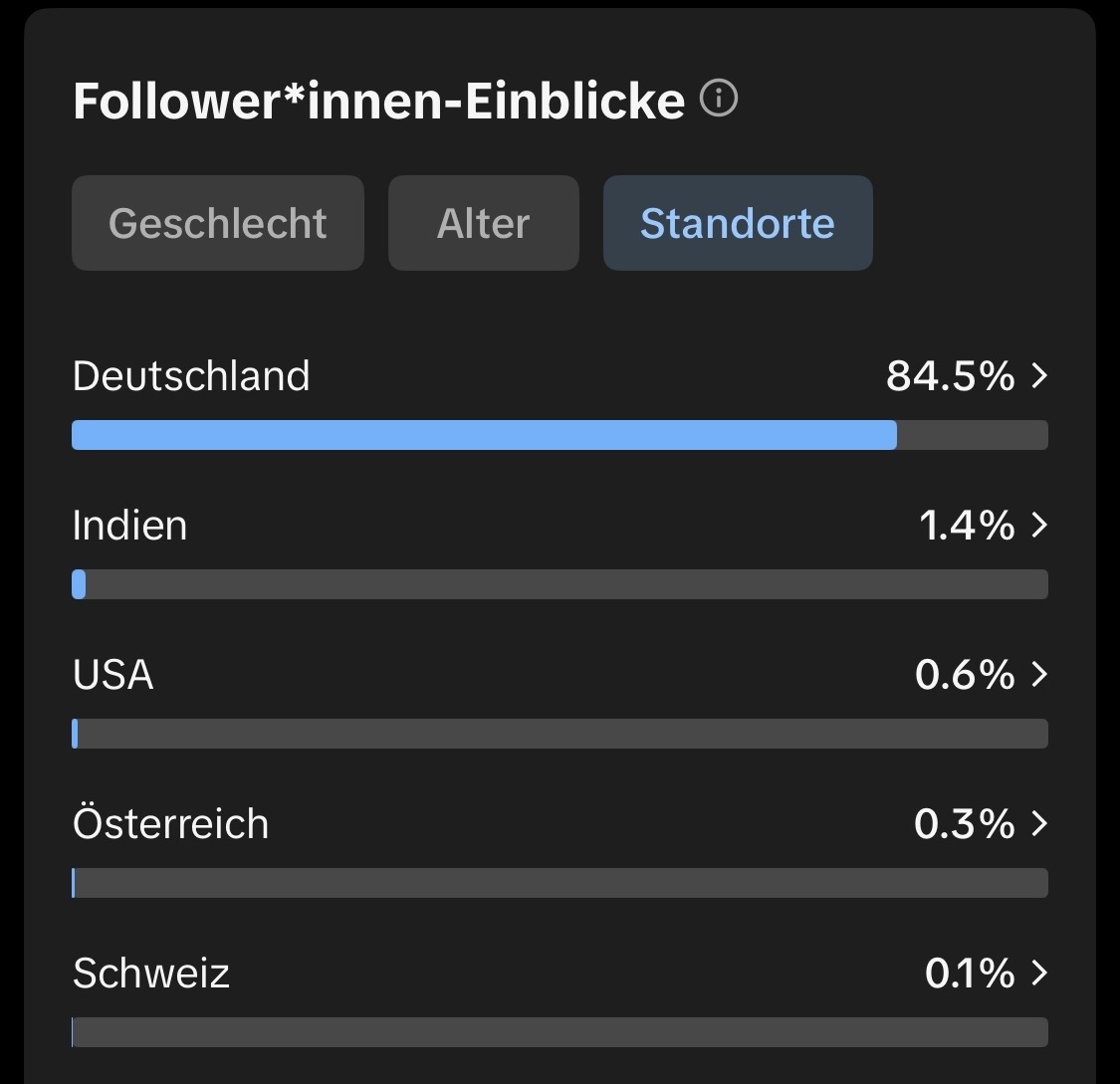Expand Indien location breakdown chevron
The width and height of the screenshot is (1120, 1084).
point(1039,525)
